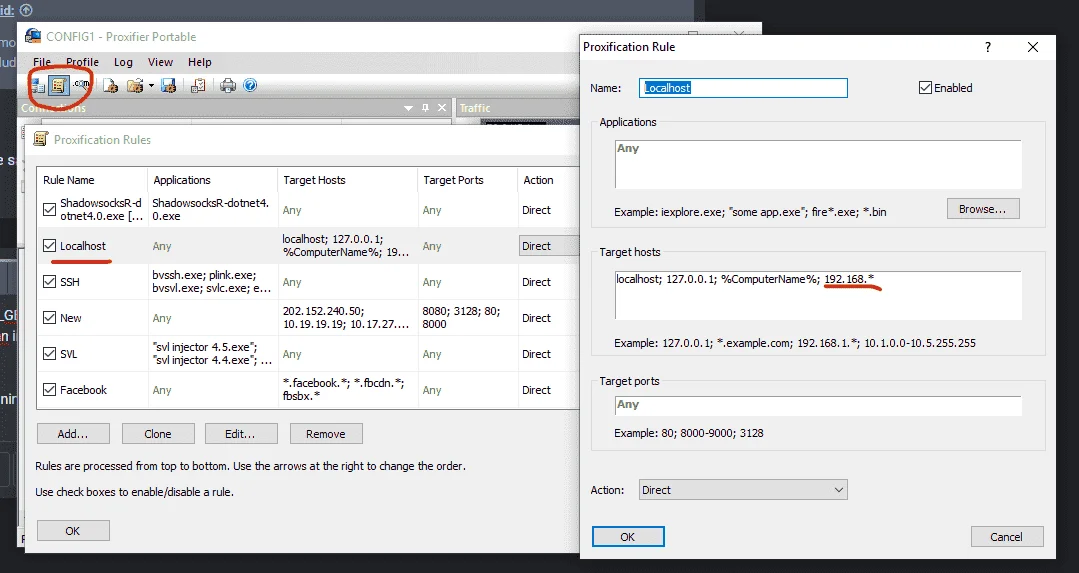Click OK in Proxification Rules window
1079x573 pixels.
point(73,531)
